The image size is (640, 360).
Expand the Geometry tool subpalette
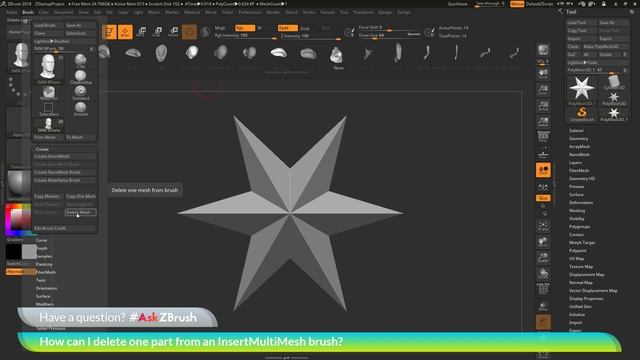pyautogui.click(x=578, y=138)
